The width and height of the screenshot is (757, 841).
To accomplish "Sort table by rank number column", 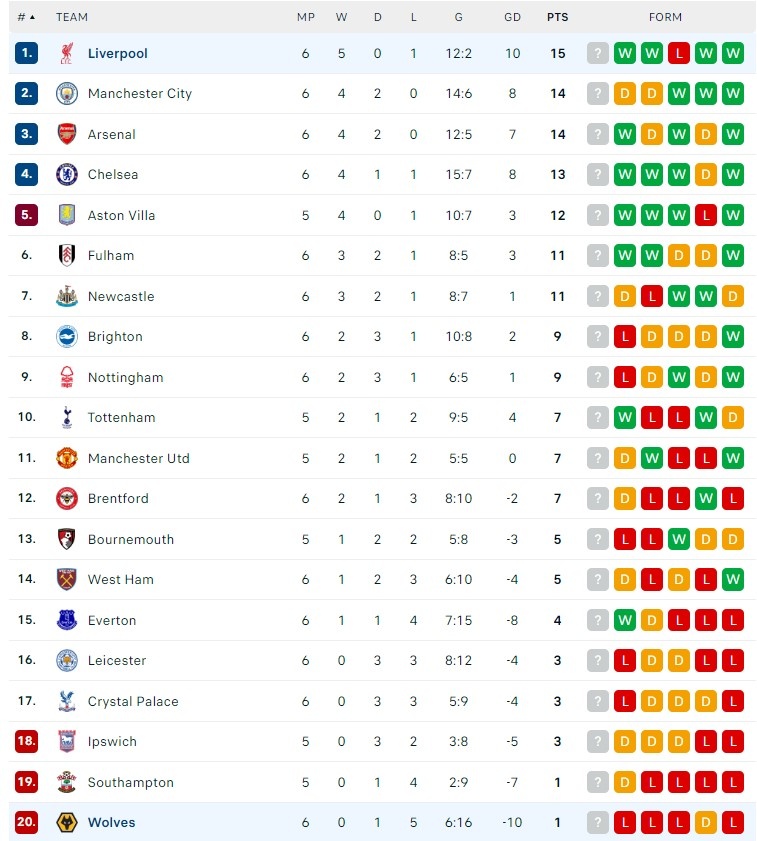I will (26, 17).
